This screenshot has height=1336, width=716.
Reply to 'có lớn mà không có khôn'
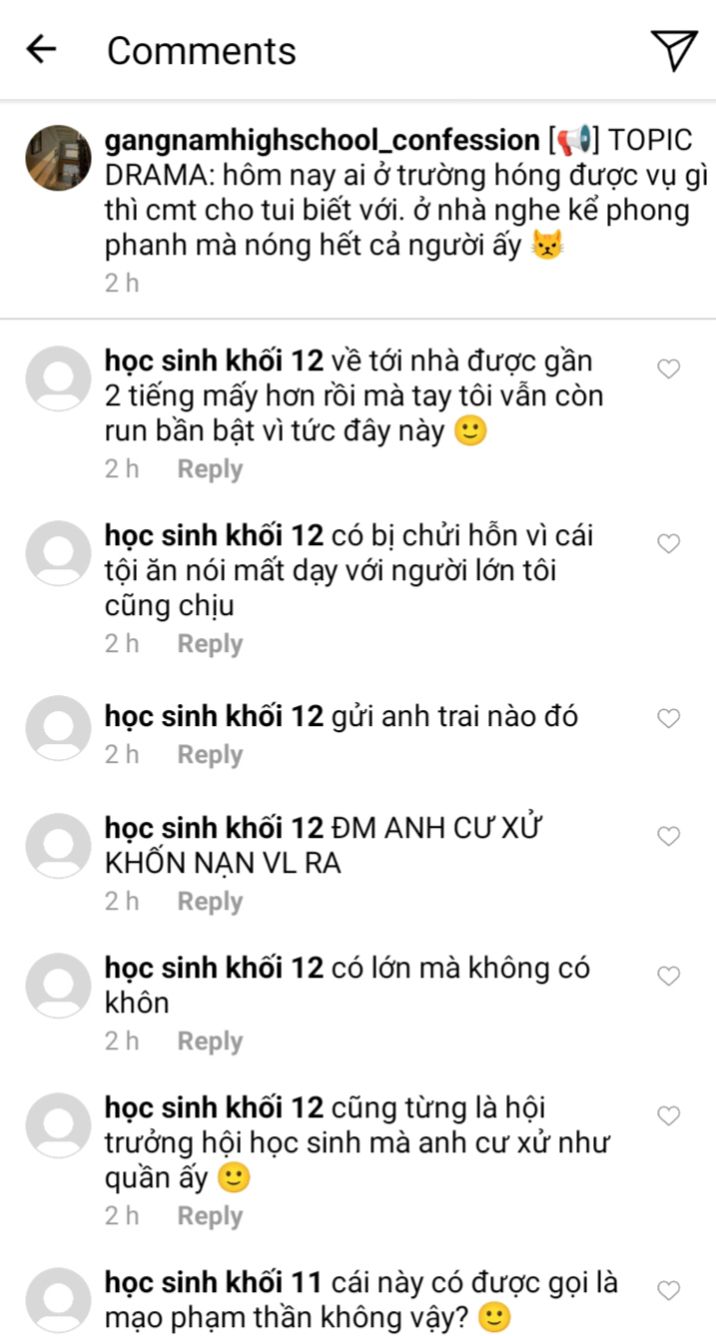pos(210,1041)
